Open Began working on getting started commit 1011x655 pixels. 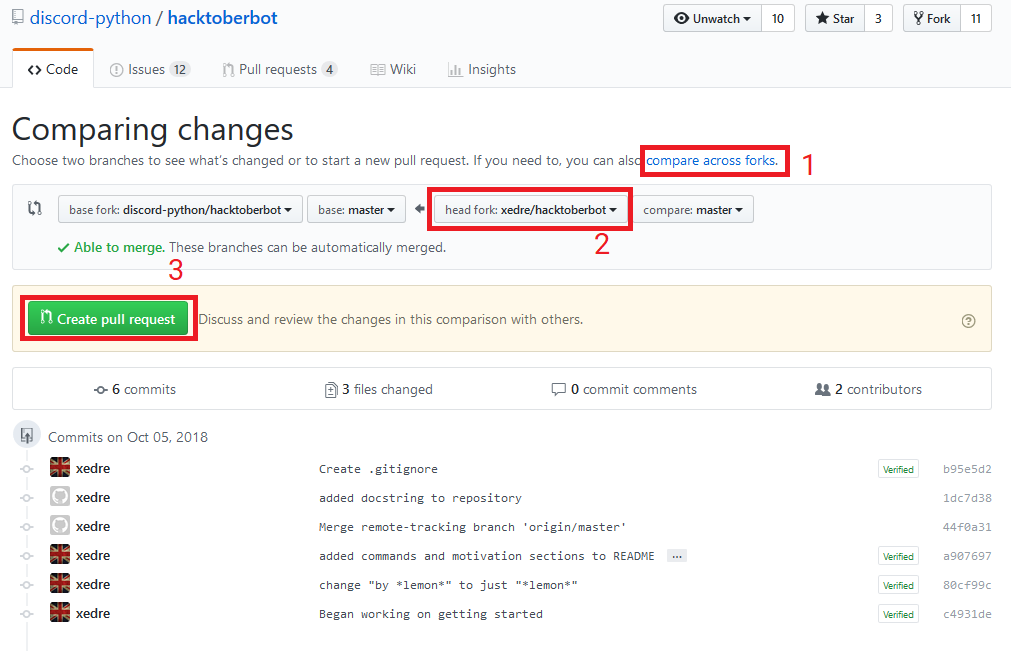coord(431,614)
